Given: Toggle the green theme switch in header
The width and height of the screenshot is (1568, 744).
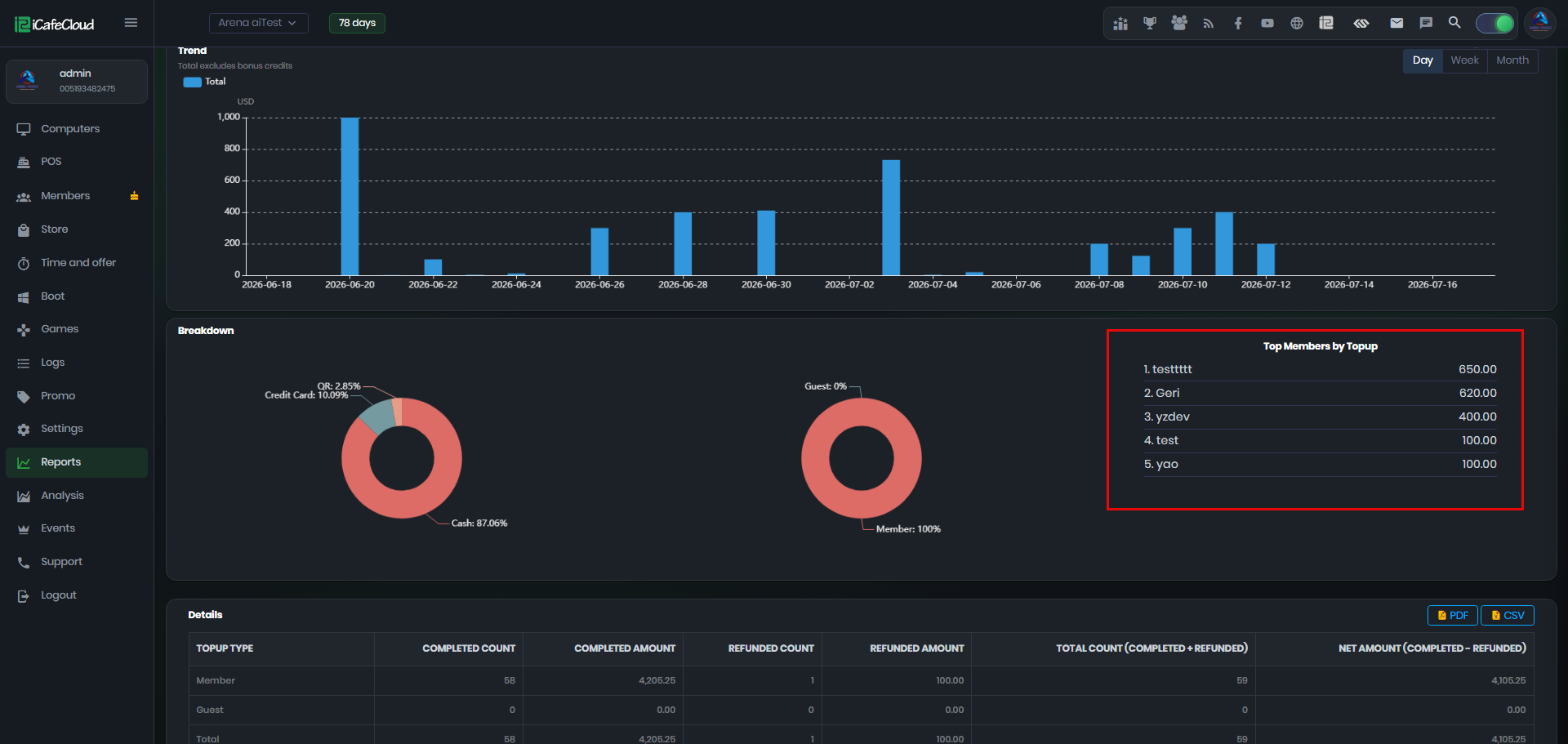Looking at the screenshot, I should 1495,23.
